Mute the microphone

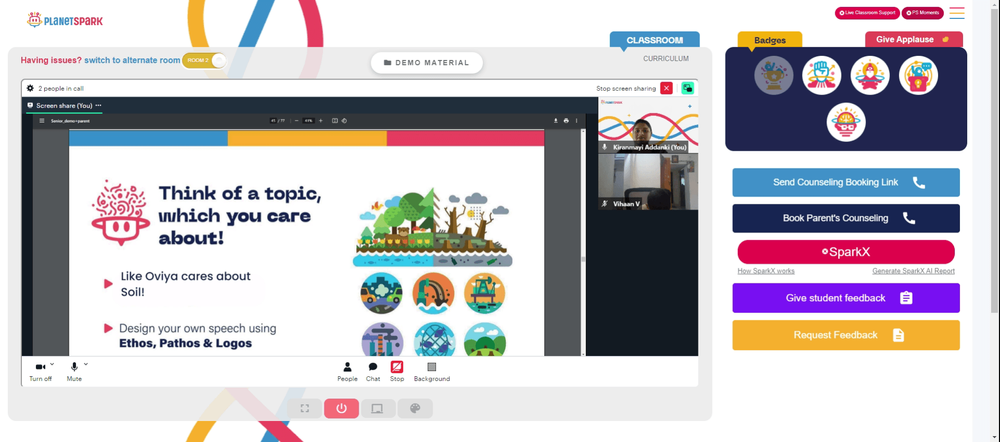click(74, 371)
